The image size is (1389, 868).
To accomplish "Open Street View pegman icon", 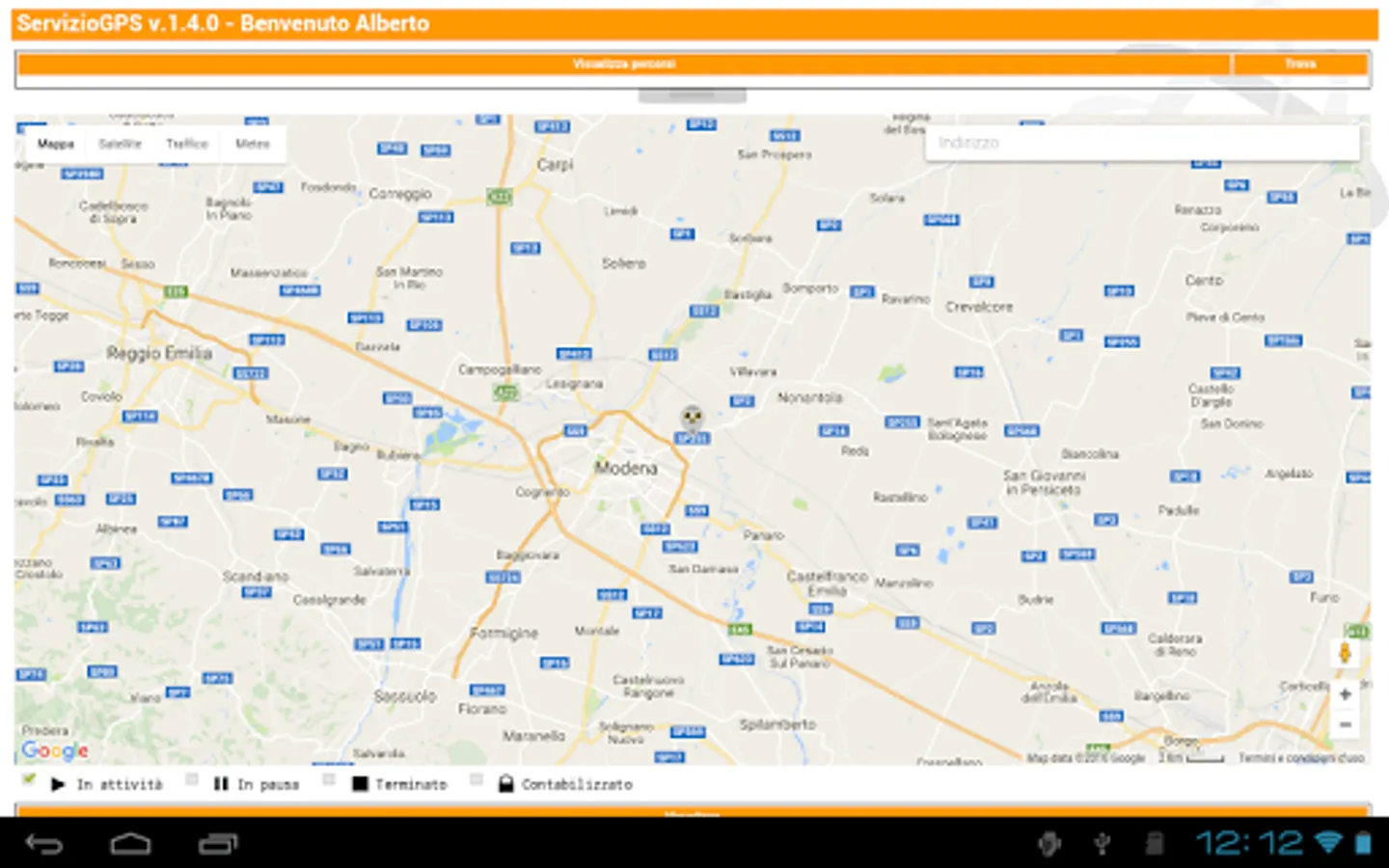I will 1345,653.
